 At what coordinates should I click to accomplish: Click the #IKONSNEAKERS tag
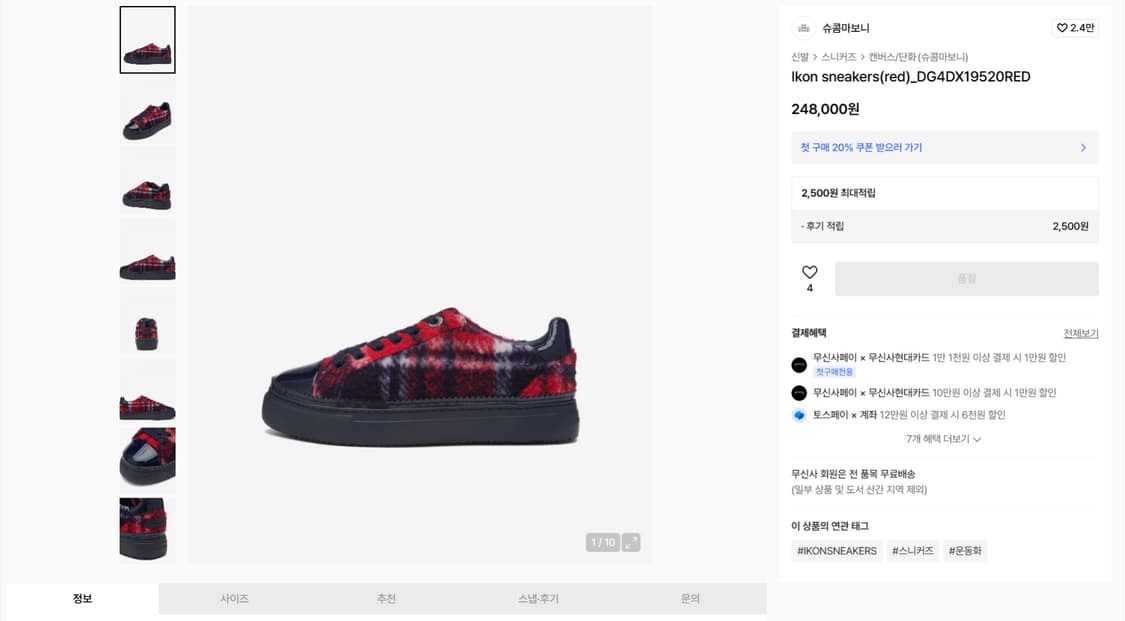pyautogui.click(x=837, y=551)
